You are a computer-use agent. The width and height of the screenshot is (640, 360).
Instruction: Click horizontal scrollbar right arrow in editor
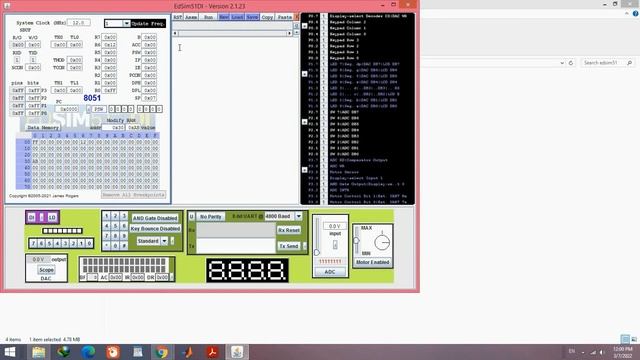[289, 33]
